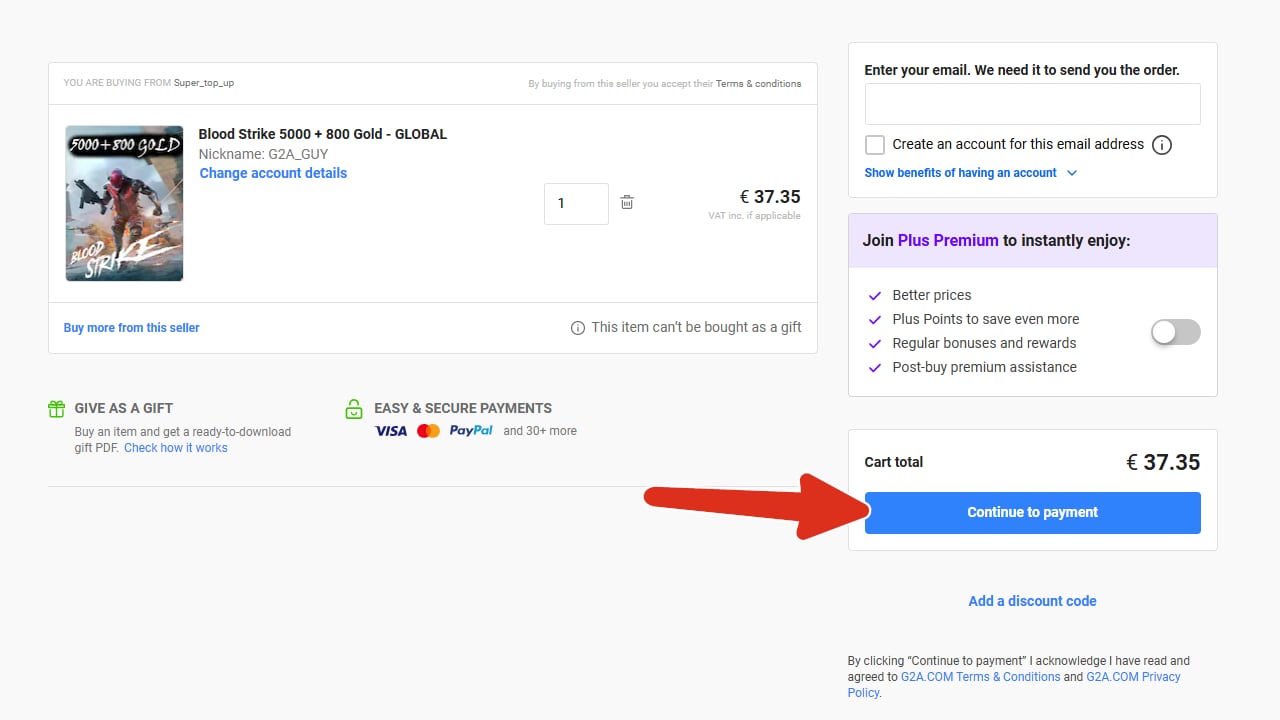Click the Blood Strike product thumbnail
The width and height of the screenshot is (1280, 720).
(x=124, y=203)
